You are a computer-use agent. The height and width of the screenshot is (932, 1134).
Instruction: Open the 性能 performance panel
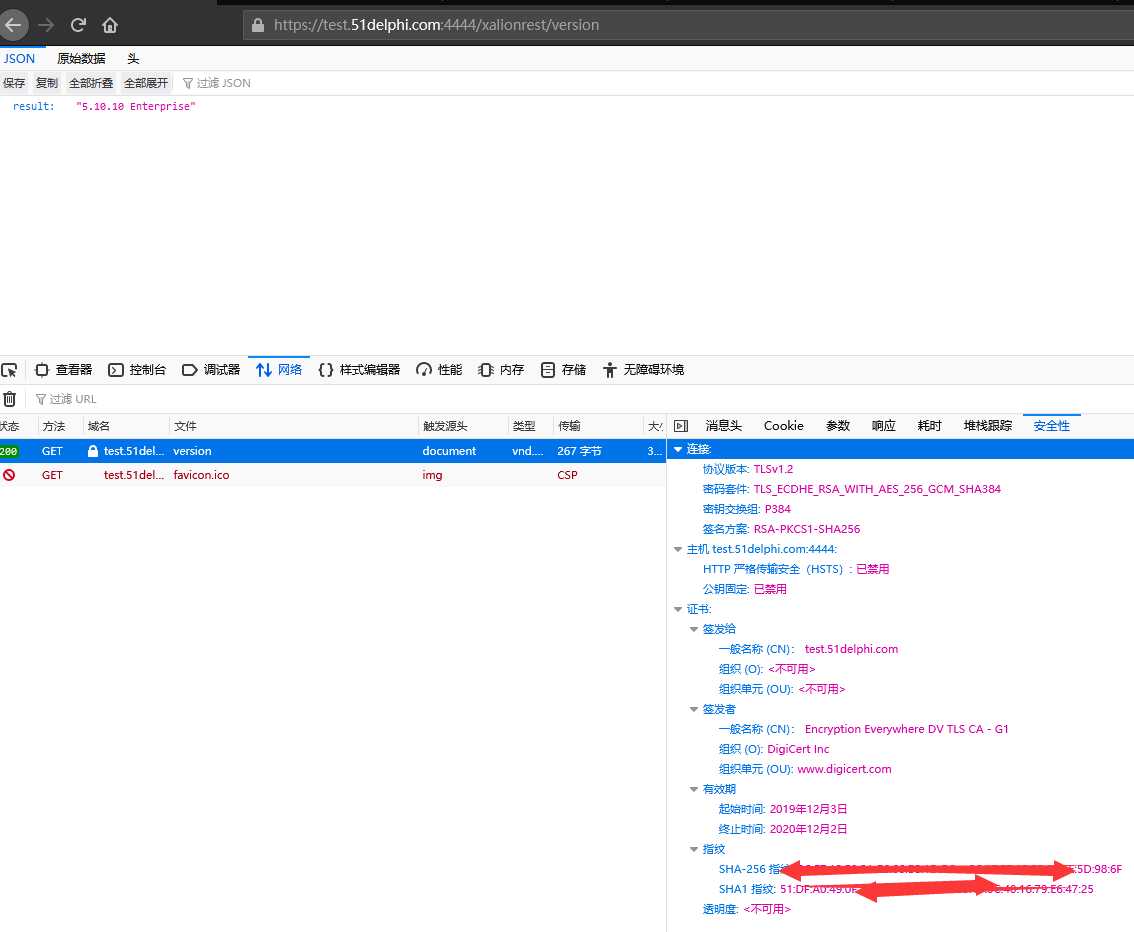coord(439,370)
